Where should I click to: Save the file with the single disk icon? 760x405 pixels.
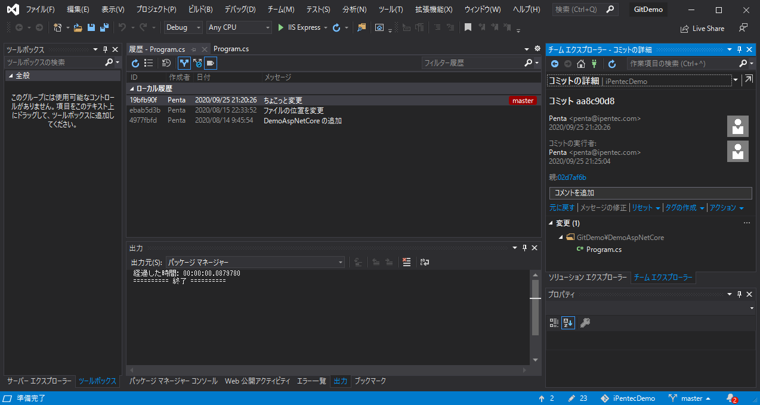coord(91,28)
